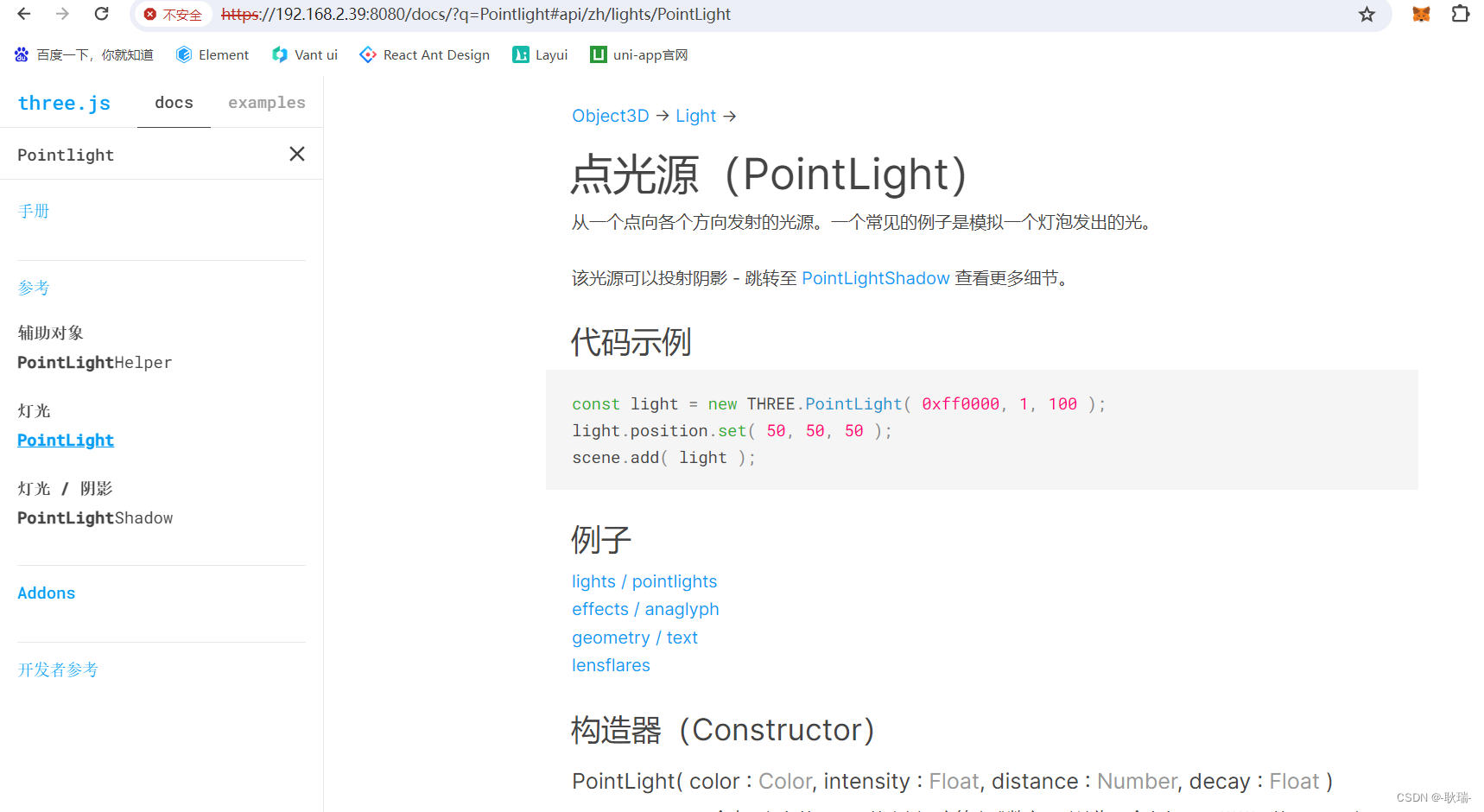Click the 点光源（PointLight）page title
Image resolution: width=1484 pixels, height=812 pixels.
[x=769, y=174]
